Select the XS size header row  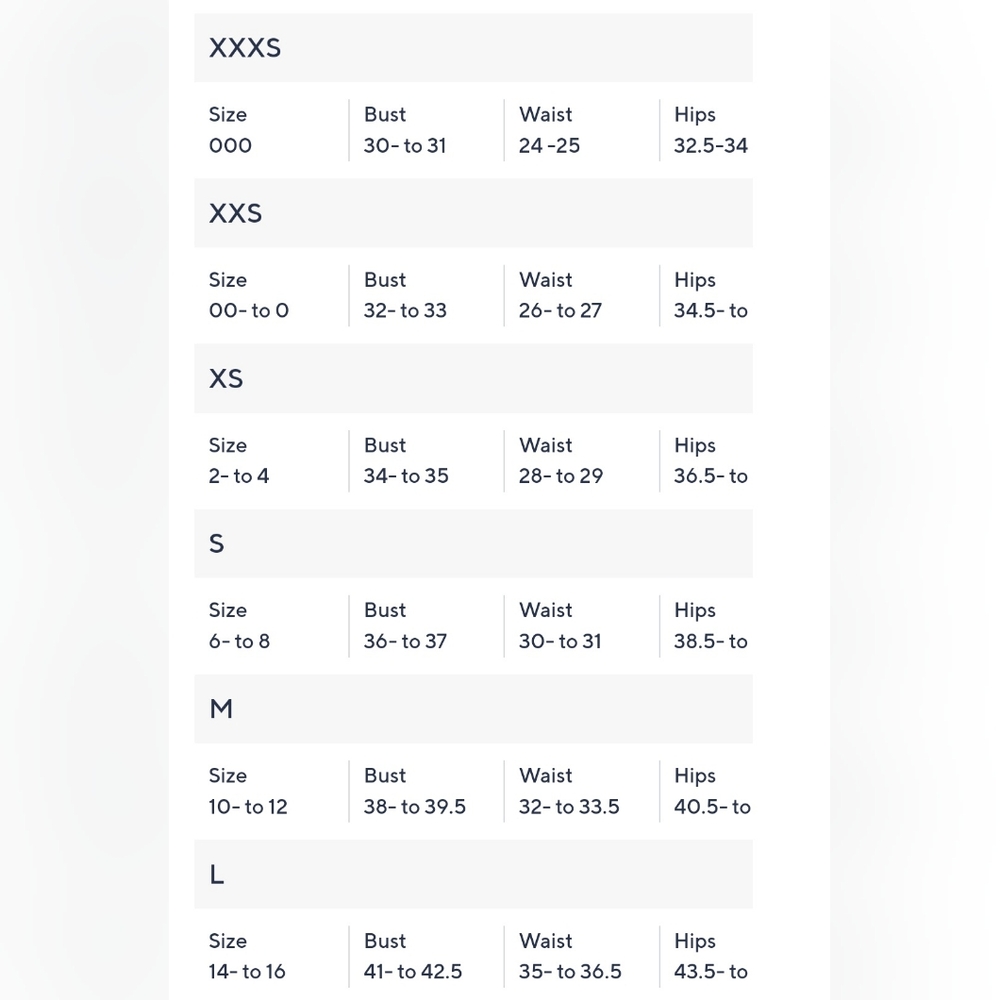point(473,379)
